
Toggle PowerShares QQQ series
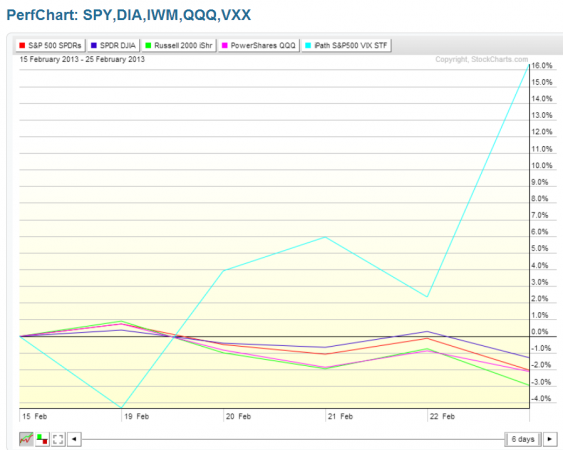259,46
